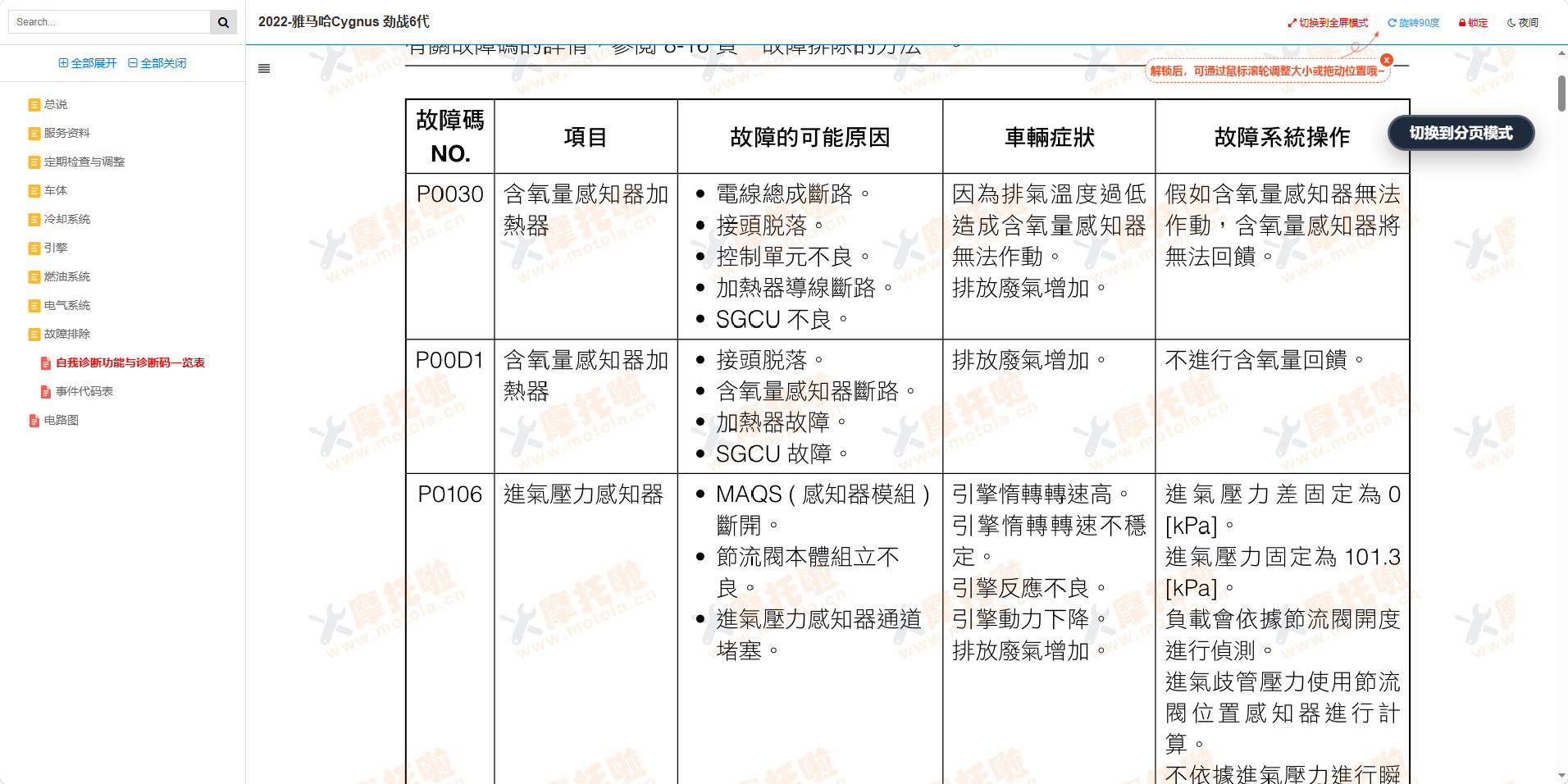The image size is (1568, 784).
Task: Select the 自我诊断功能与诊断码一览表 document
Action: tap(130, 362)
